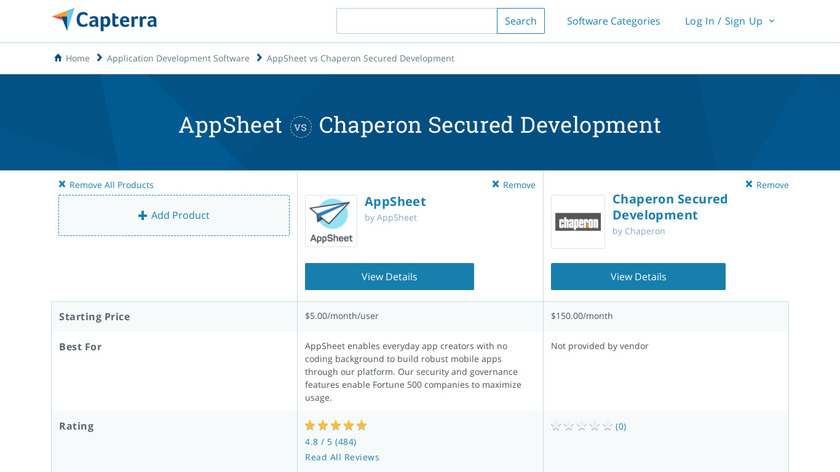Open Application Development Software breadcrumb

tap(178, 58)
